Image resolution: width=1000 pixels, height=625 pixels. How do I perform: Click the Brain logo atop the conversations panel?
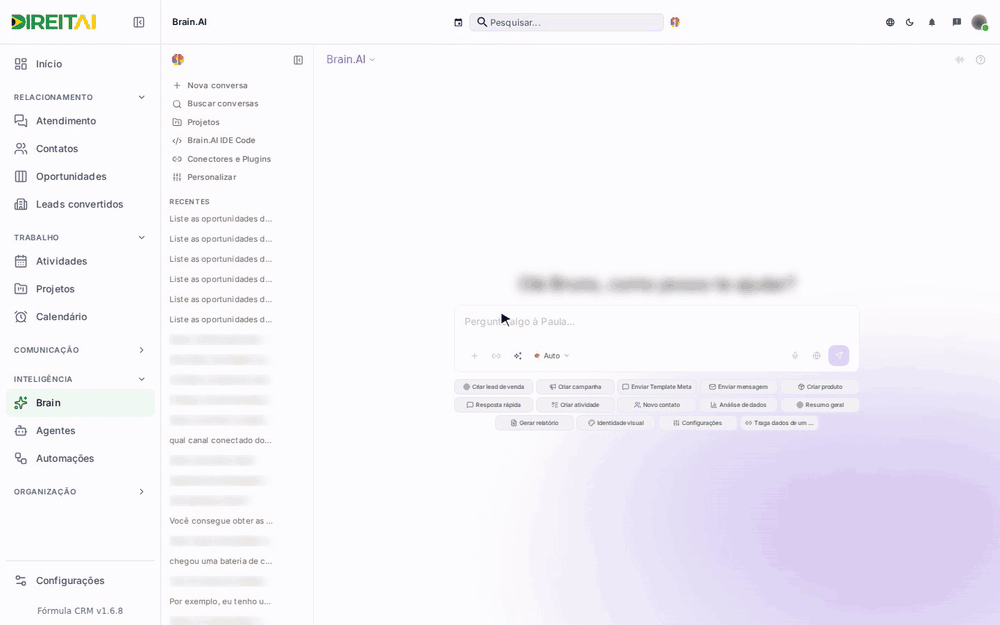point(178,60)
